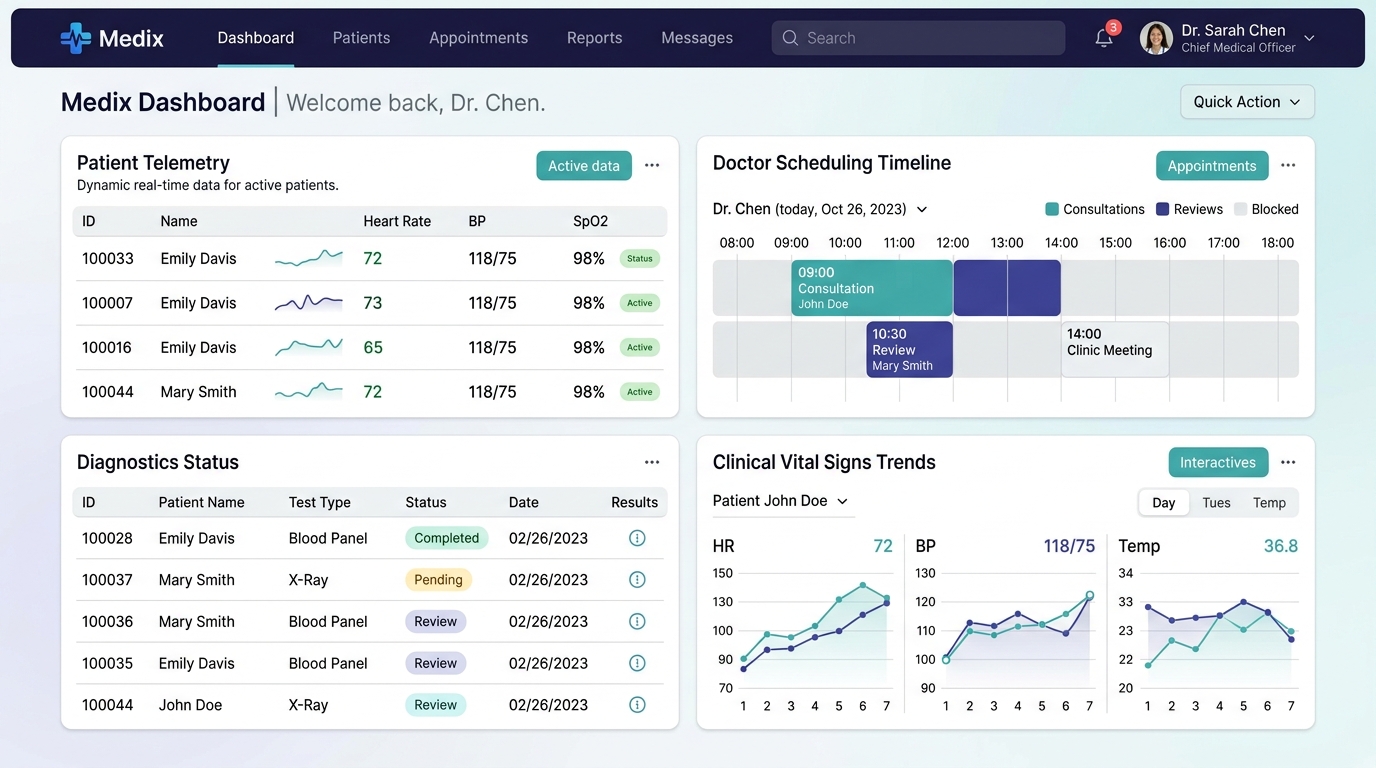Click the Test Type column header
This screenshot has height=768, width=1376.
(320, 502)
